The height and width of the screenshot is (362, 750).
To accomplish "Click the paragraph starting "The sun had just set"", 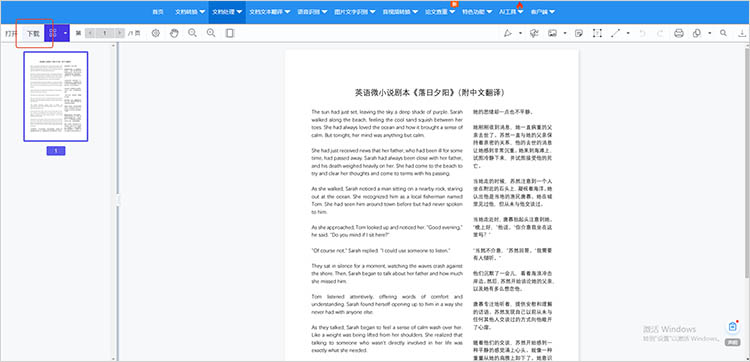I will pos(387,123).
